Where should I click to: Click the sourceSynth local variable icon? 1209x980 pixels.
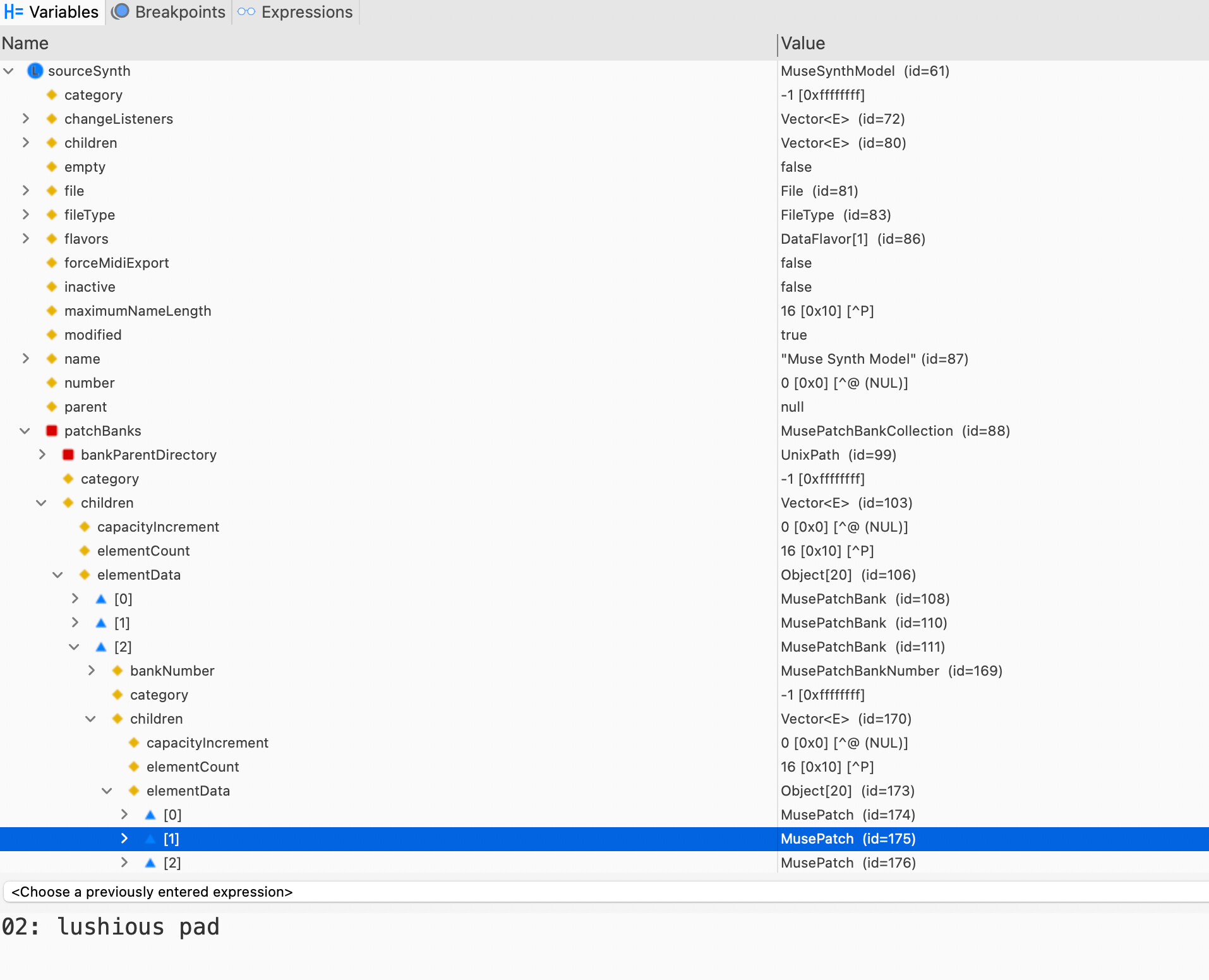35,71
